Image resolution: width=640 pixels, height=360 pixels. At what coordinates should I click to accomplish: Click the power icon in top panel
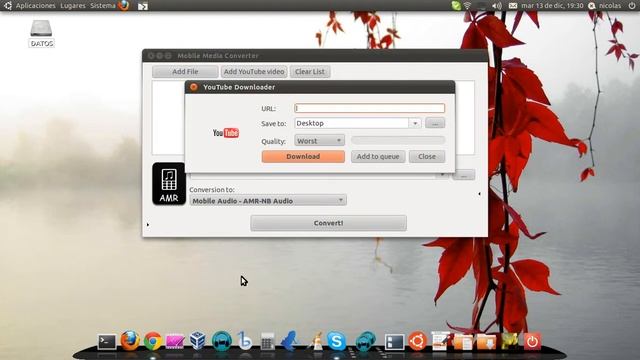(632, 6)
